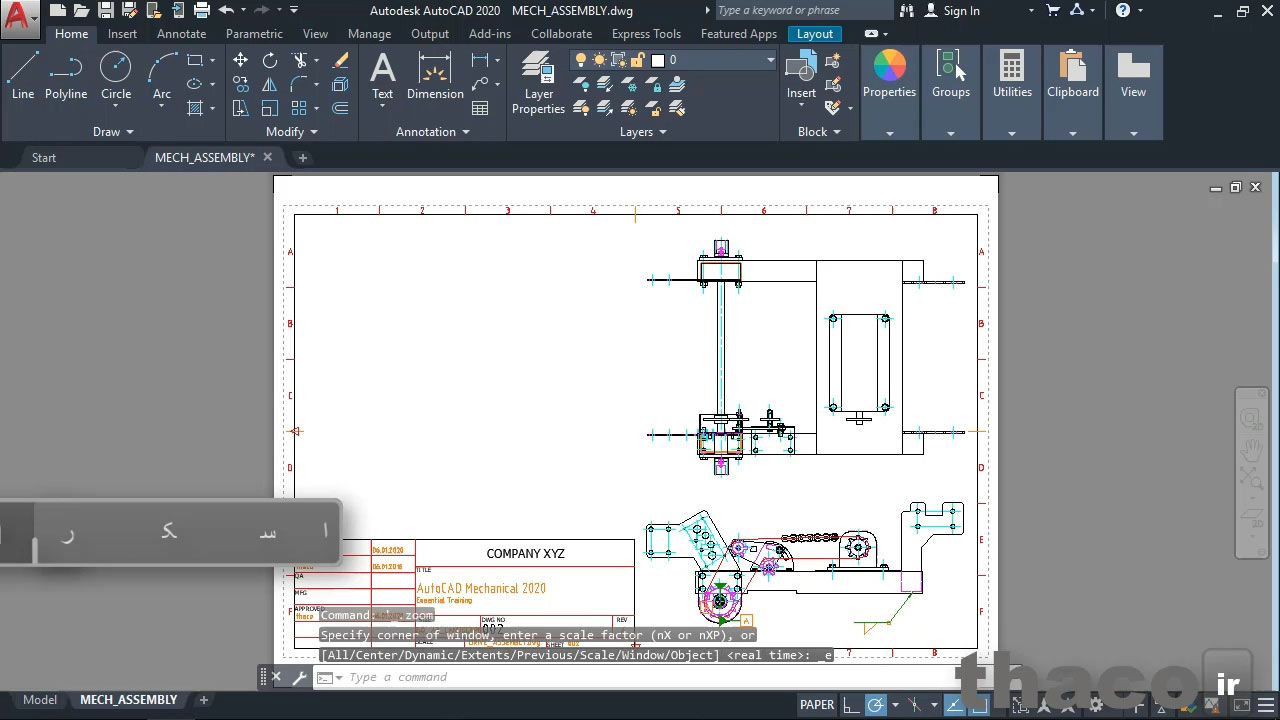This screenshot has width=1280, height=720.
Task: Close the MECH_ASSEMBLY file tab
Action: (x=267, y=158)
